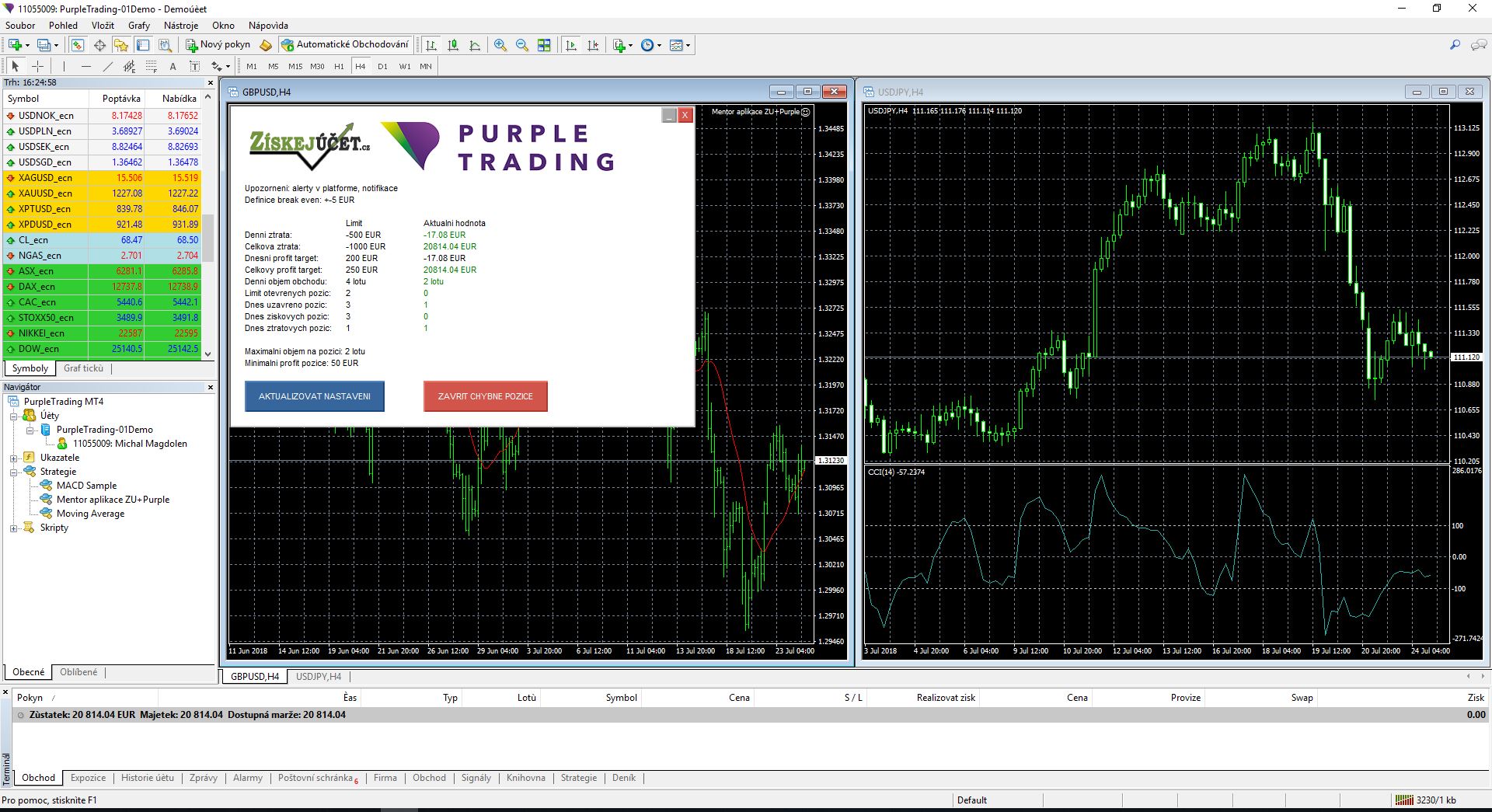Toggle the Market Watch window icon
This screenshot has height=812, width=1492.
78,45
